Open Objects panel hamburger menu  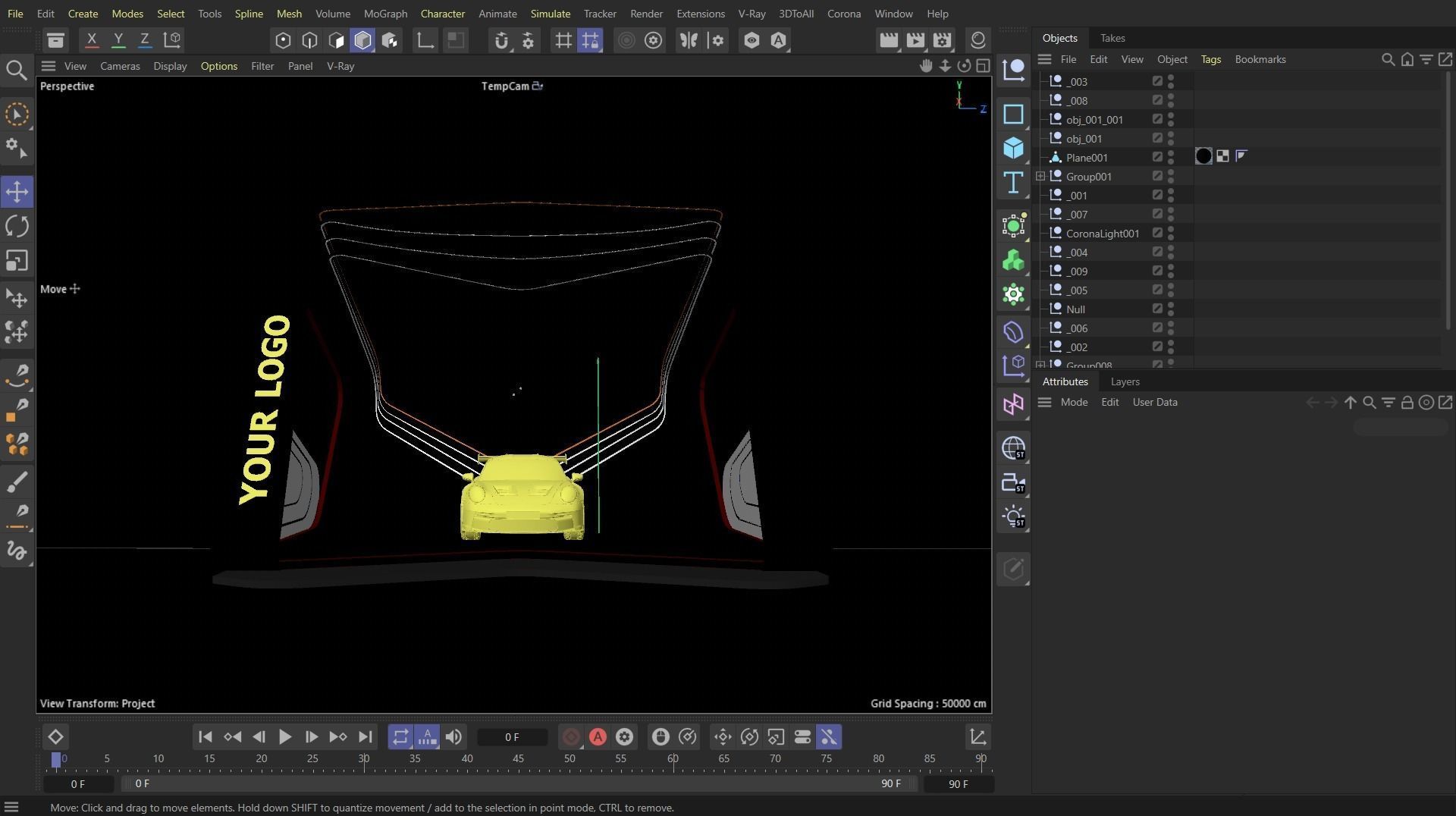pyautogui.click(x=1044, y=59)
